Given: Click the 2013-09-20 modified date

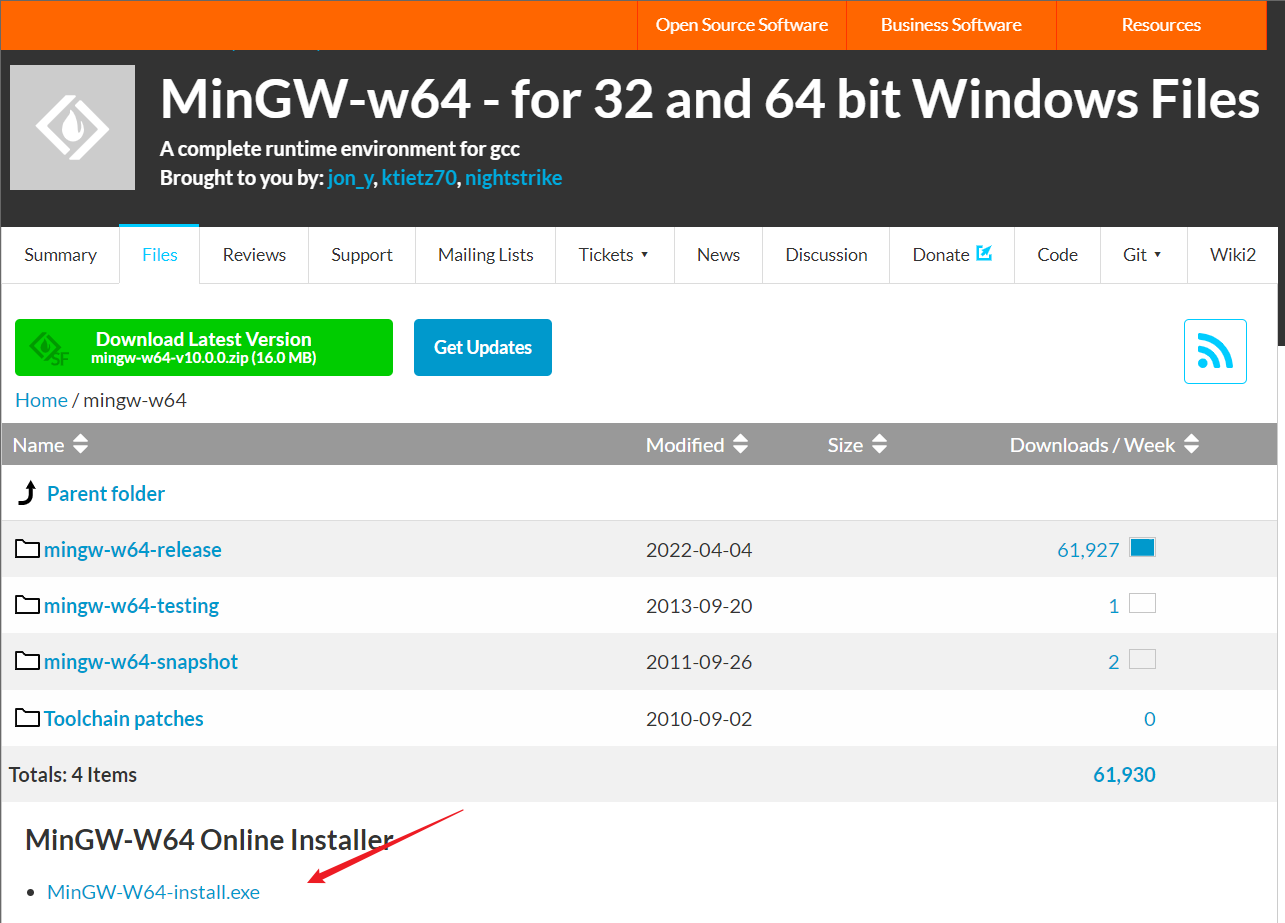Looking at the screenshot, I should (x=699, y=605).
